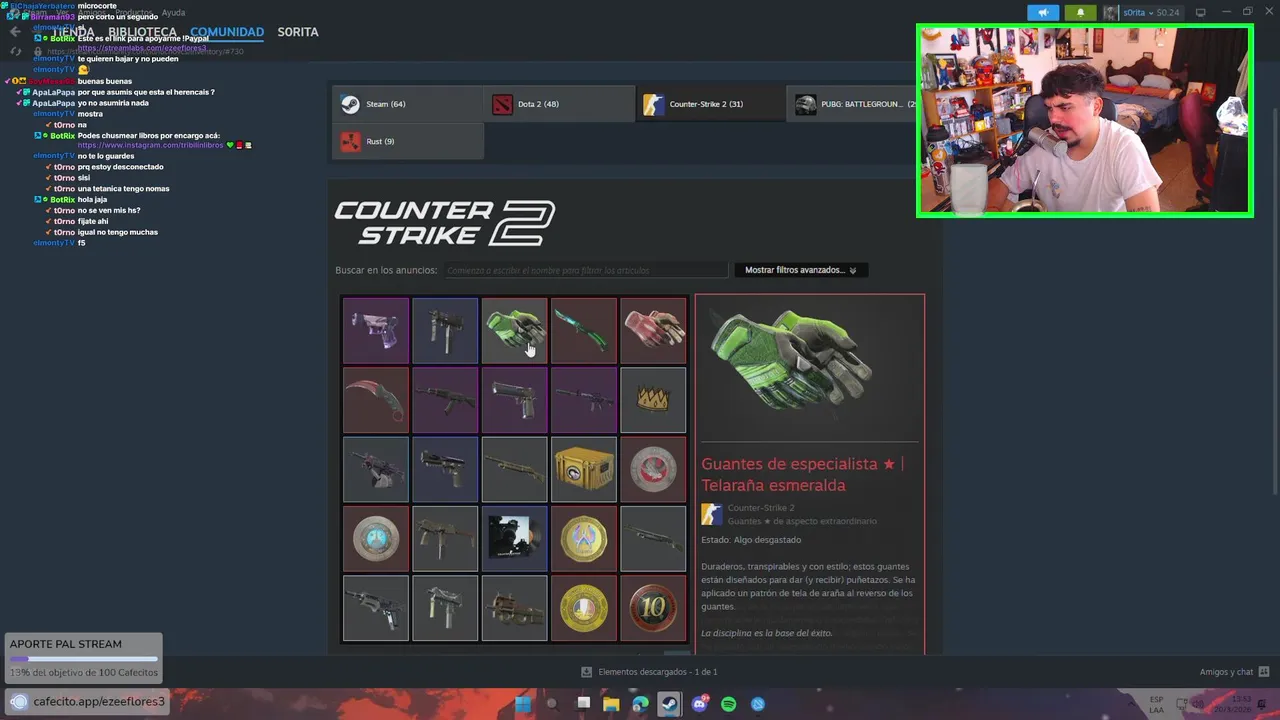
Task: Select the purple pistol inventory item
Action: 376,330
